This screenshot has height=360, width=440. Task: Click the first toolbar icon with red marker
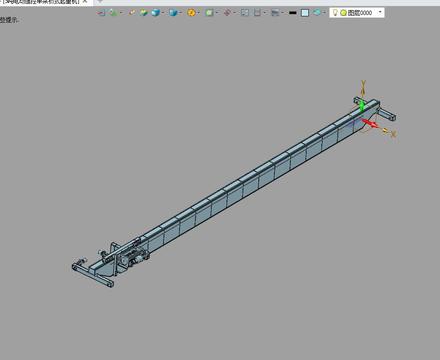click(x=101, y=13)
